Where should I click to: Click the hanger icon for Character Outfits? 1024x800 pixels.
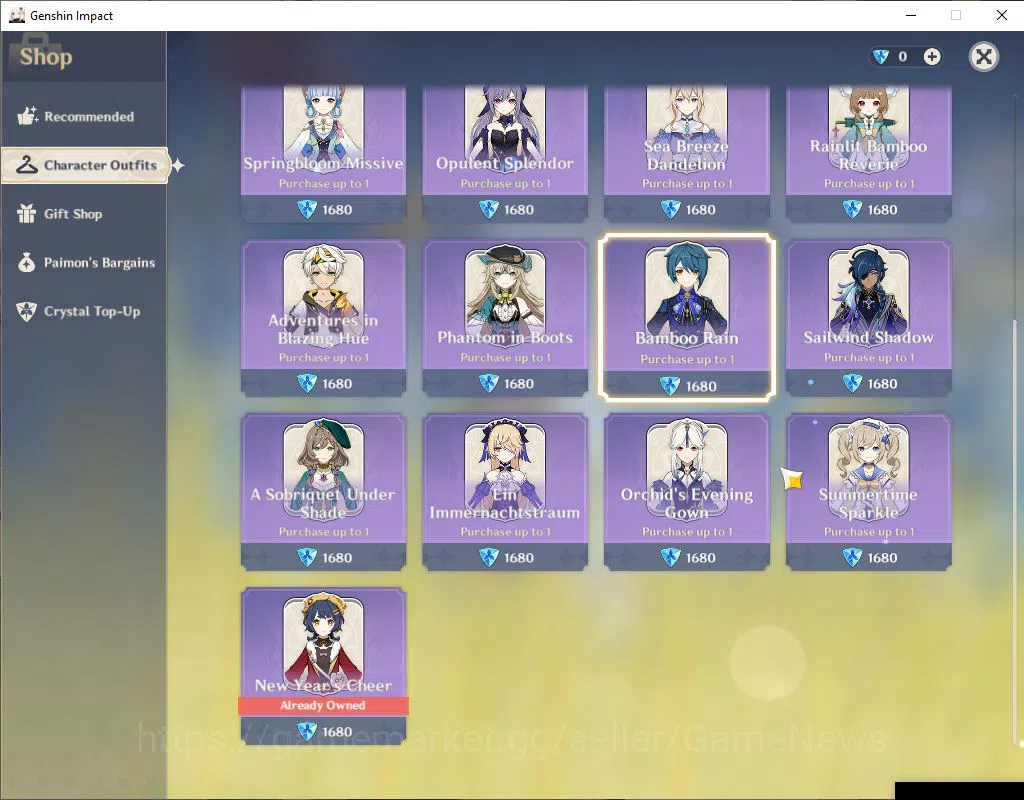coord(27,165)
